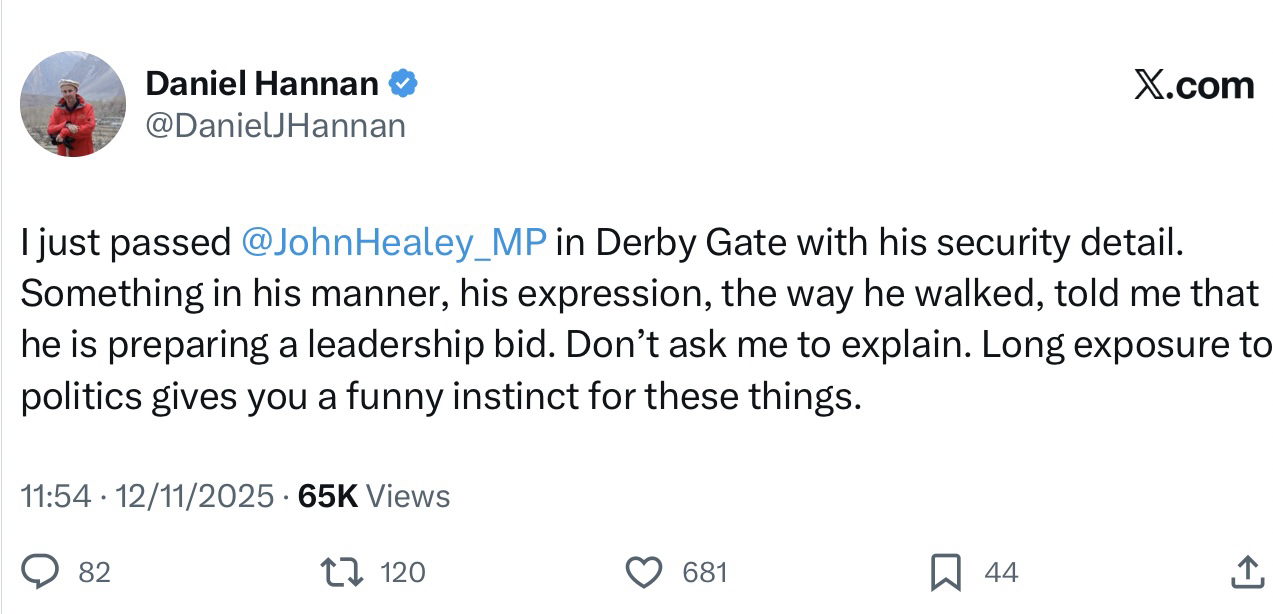Viewport: 1273px width, 614px height.
Task: Click the X.com logo
Action: click(1194, 86)
